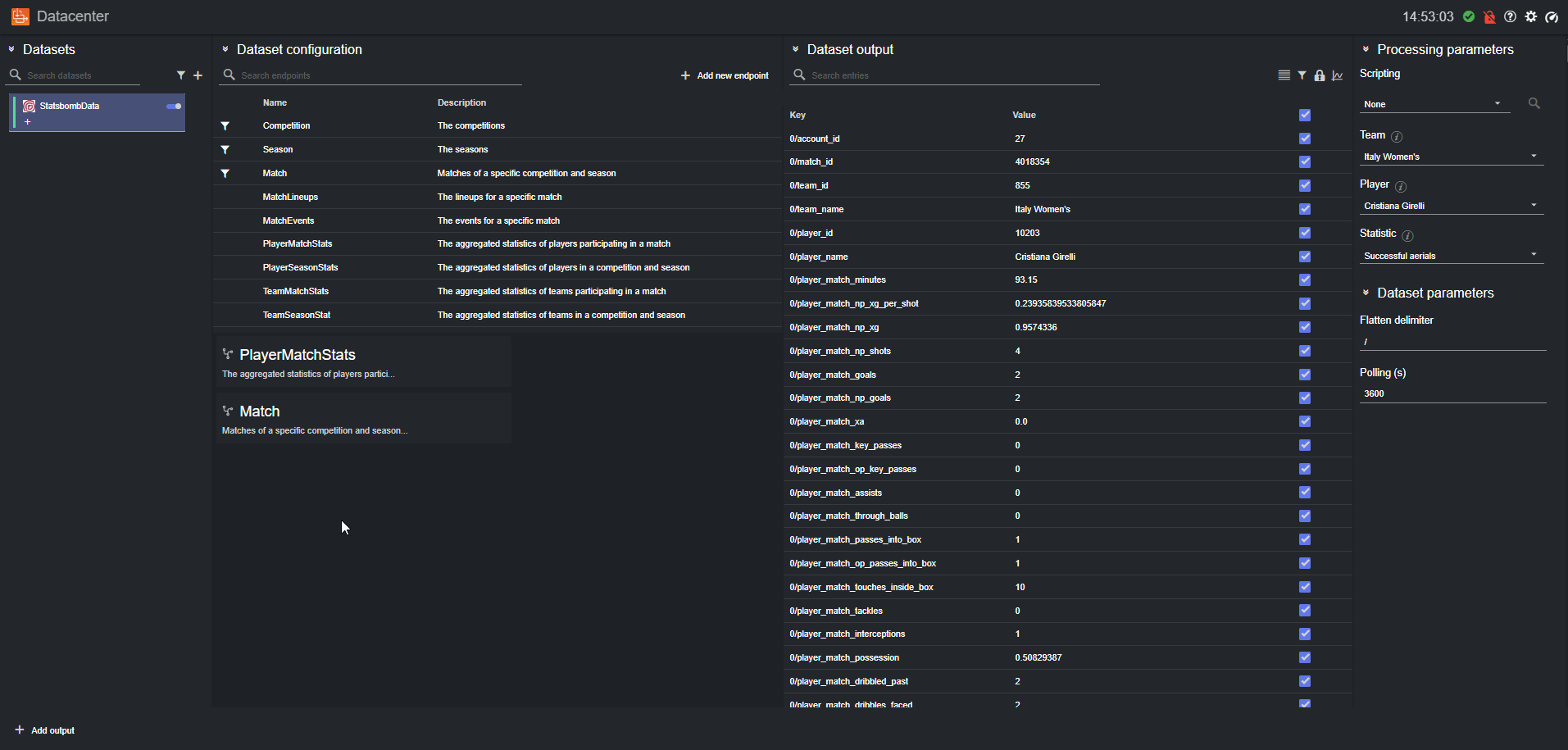This screenshot has width=1568, height=750.
Task: Disable the StatsbombData dataset toggle
Action: tap(172, 106)
